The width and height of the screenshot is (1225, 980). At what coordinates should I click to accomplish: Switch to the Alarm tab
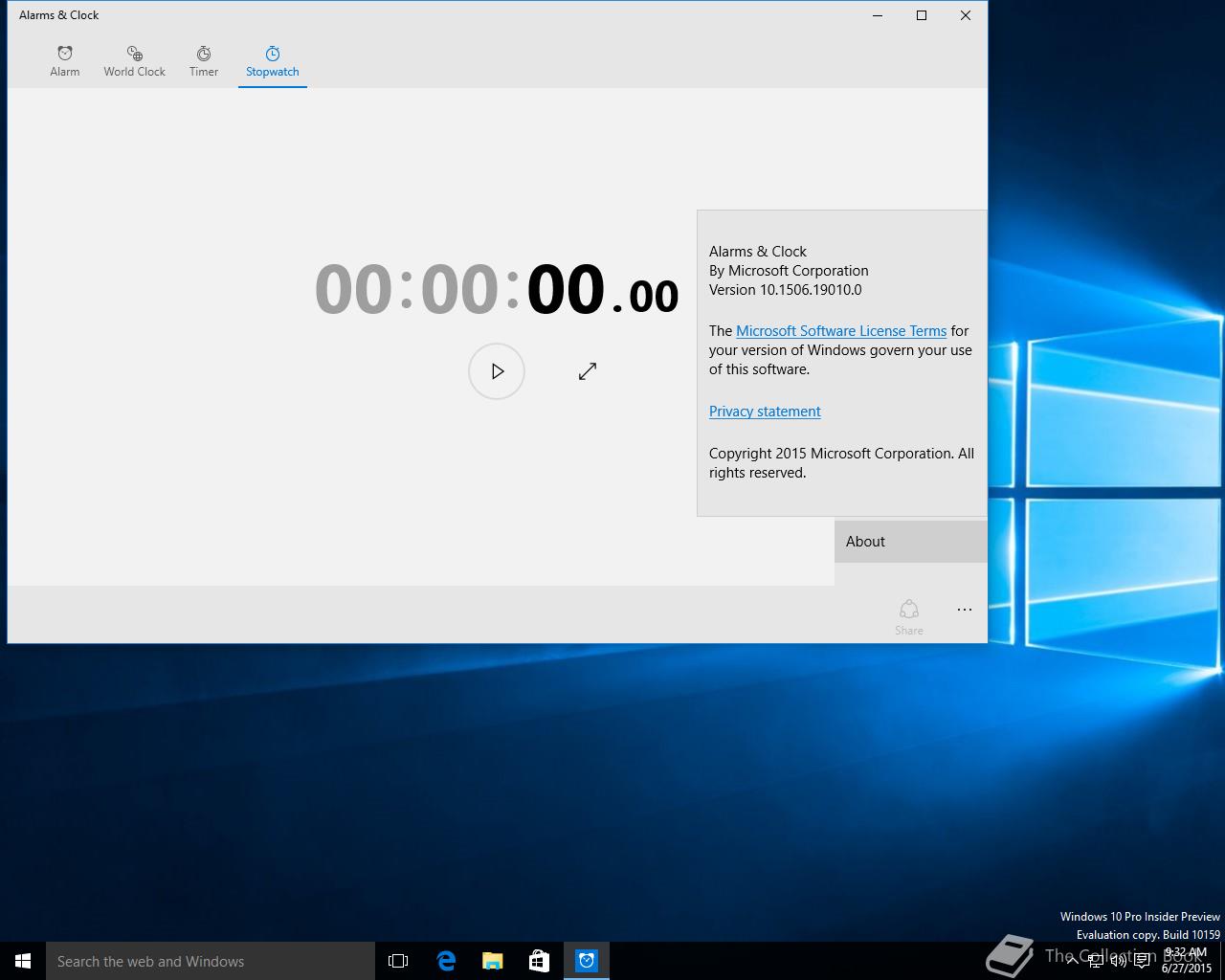coord(65,62)
